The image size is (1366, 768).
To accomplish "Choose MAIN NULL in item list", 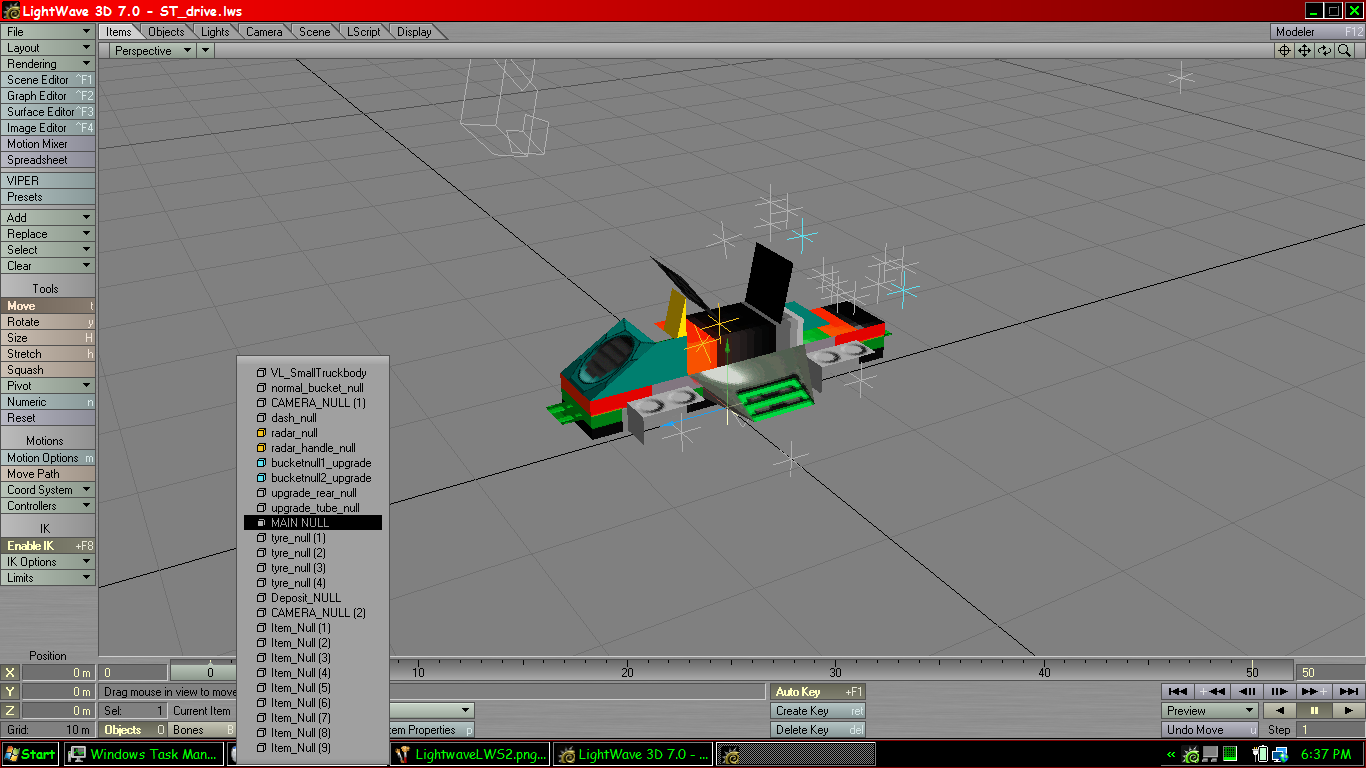I will (312, 523).
